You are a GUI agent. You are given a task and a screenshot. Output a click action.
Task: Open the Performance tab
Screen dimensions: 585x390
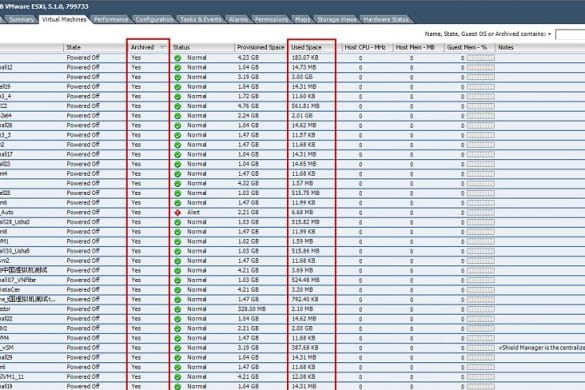click(111, 19)
